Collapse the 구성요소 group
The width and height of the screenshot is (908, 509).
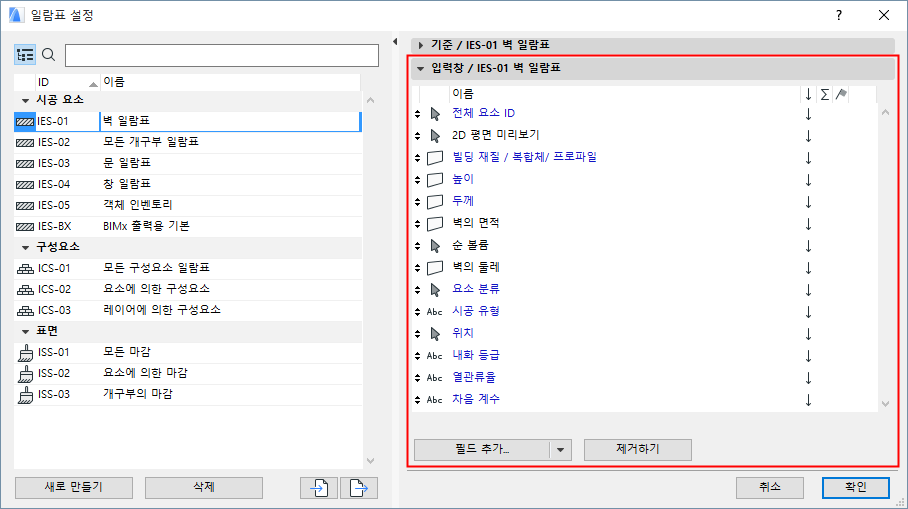tap(25, 247)
